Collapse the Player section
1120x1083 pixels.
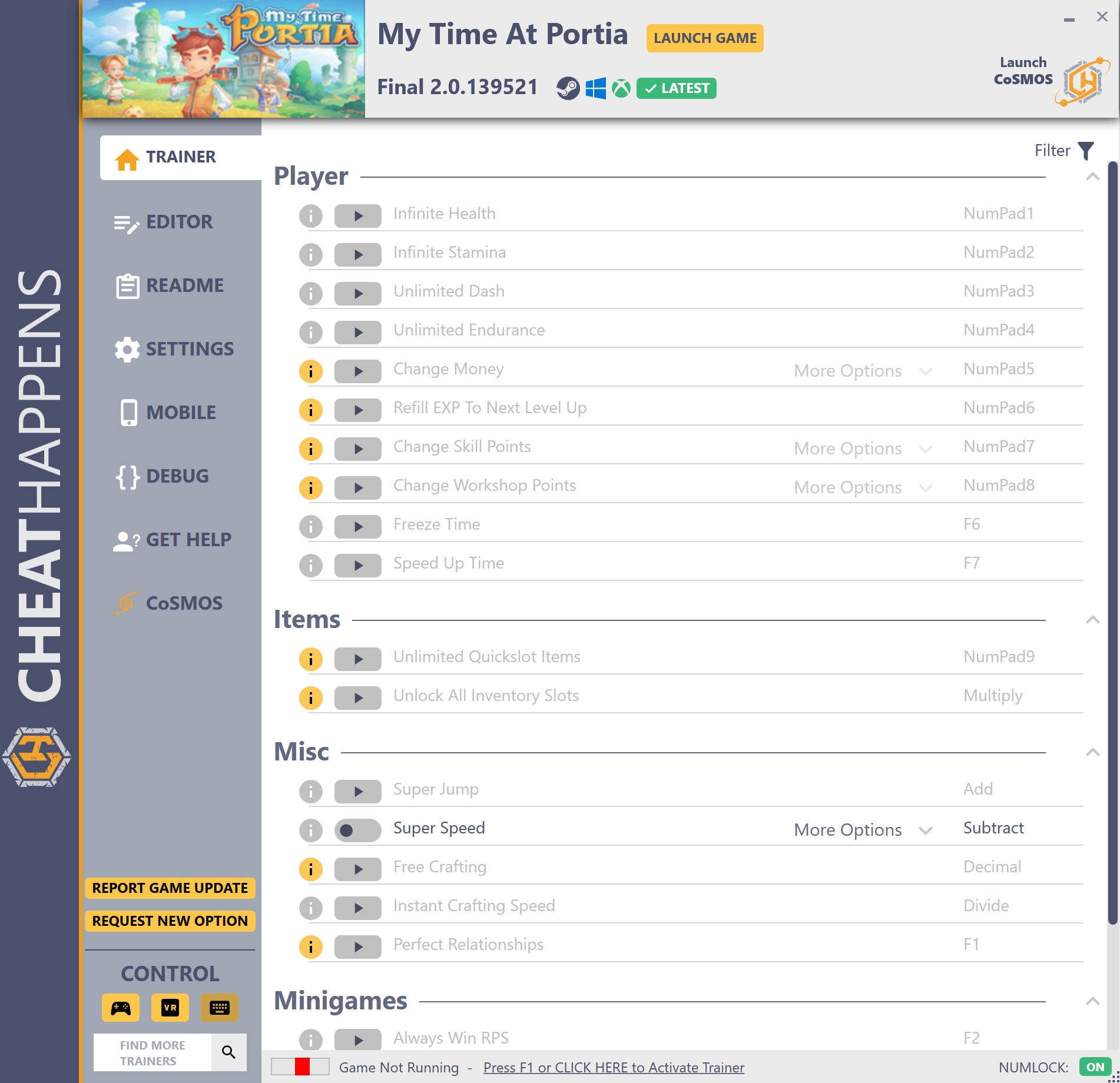pos(1093,177)
